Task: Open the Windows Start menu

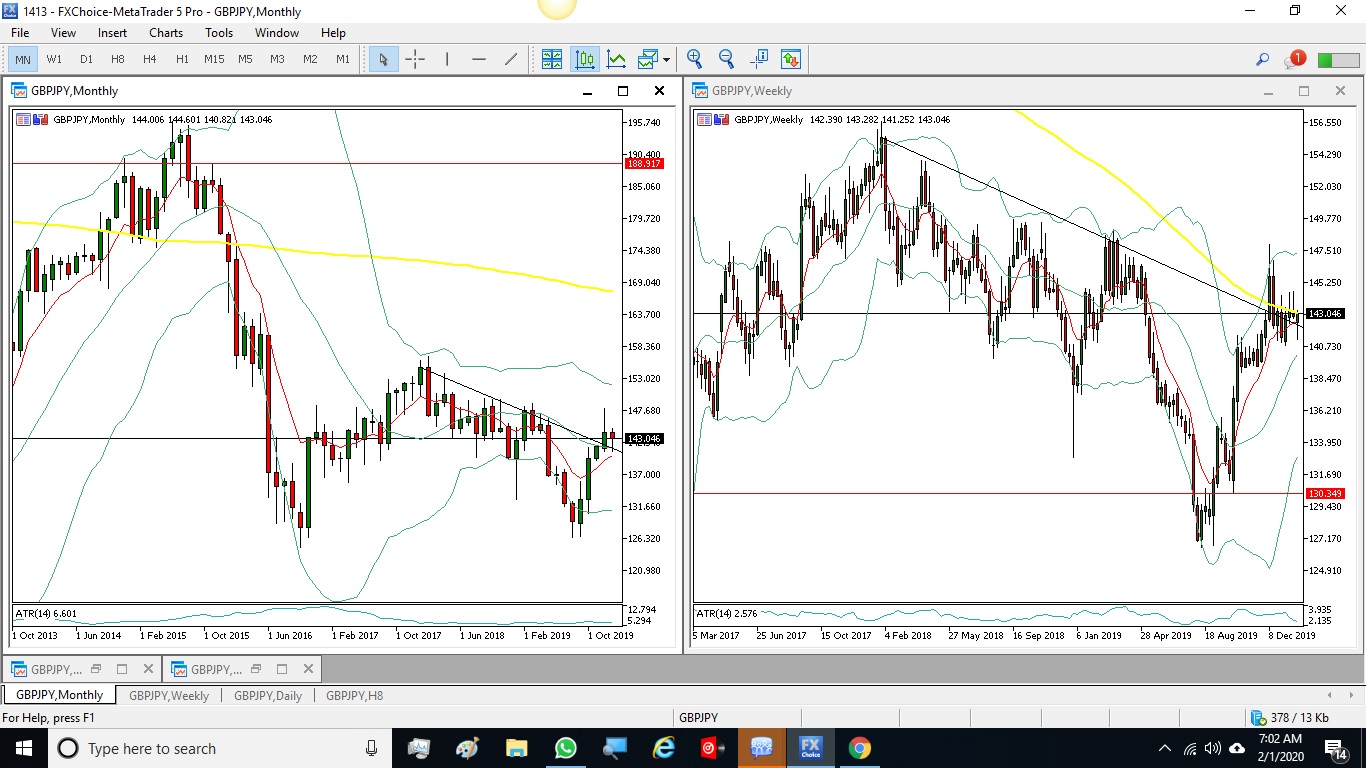Action: pos(23,748)
